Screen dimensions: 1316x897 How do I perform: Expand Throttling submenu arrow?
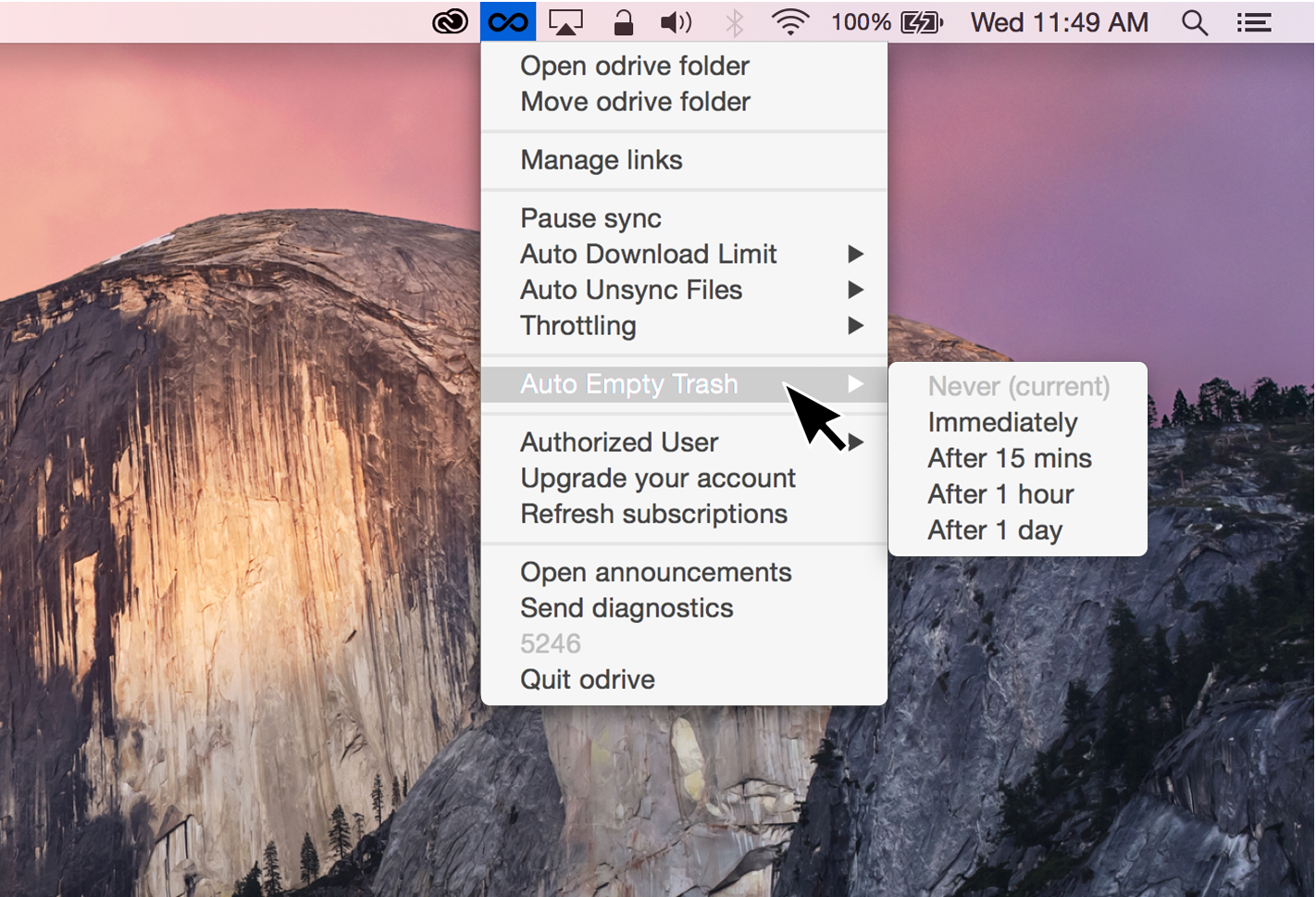[855, 326]
